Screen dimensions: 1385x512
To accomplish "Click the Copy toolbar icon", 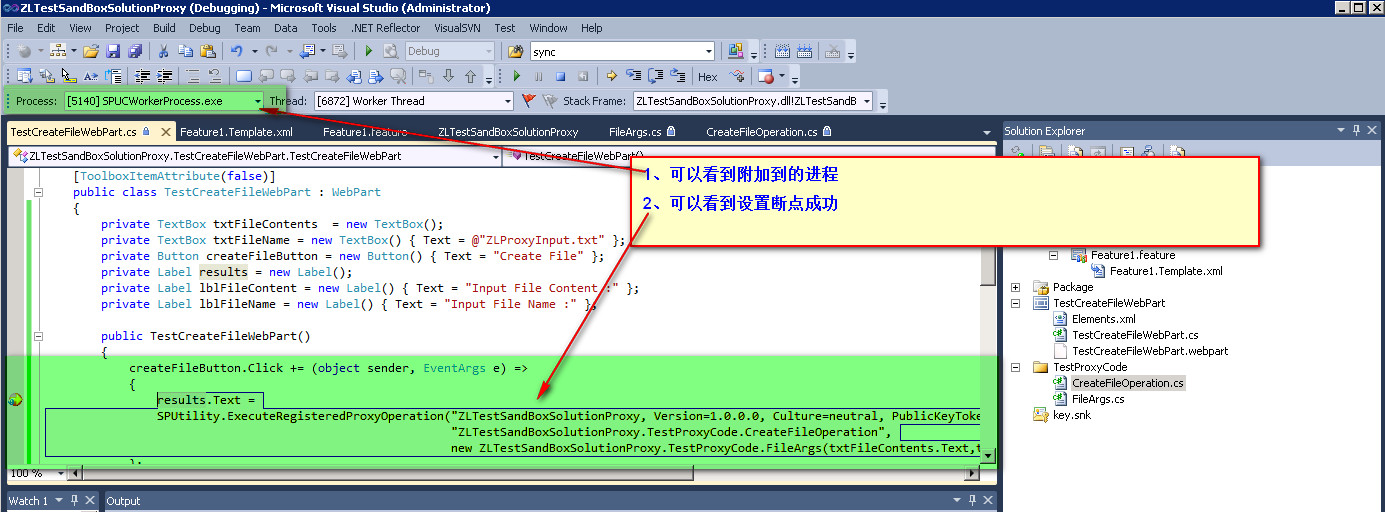I will 185,50.
